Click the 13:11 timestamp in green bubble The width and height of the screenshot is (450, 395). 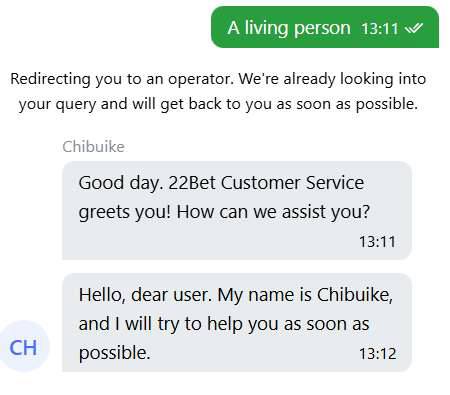tap(380, 29)
